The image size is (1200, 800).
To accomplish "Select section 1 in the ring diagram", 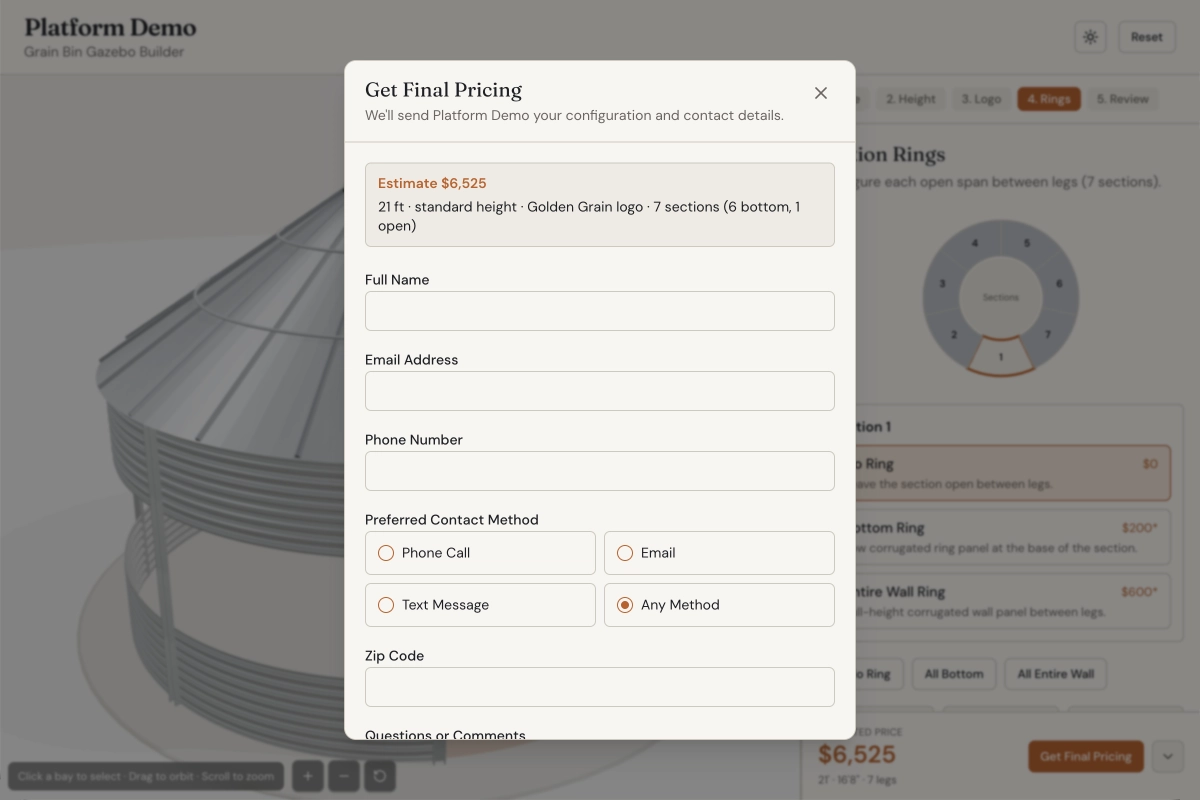I will coord(1000,356).
